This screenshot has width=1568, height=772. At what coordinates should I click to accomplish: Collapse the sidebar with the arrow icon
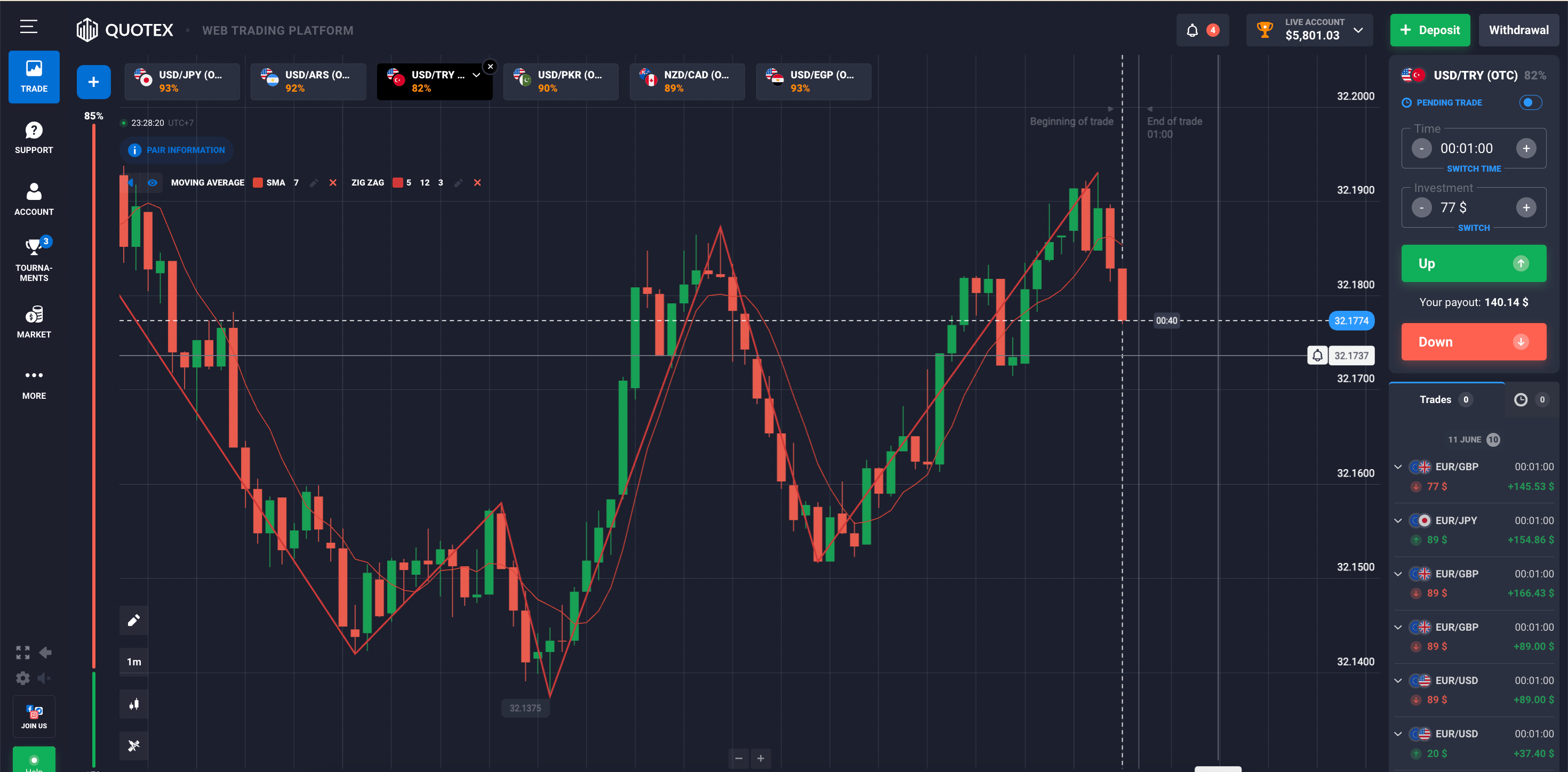point(45,653)
